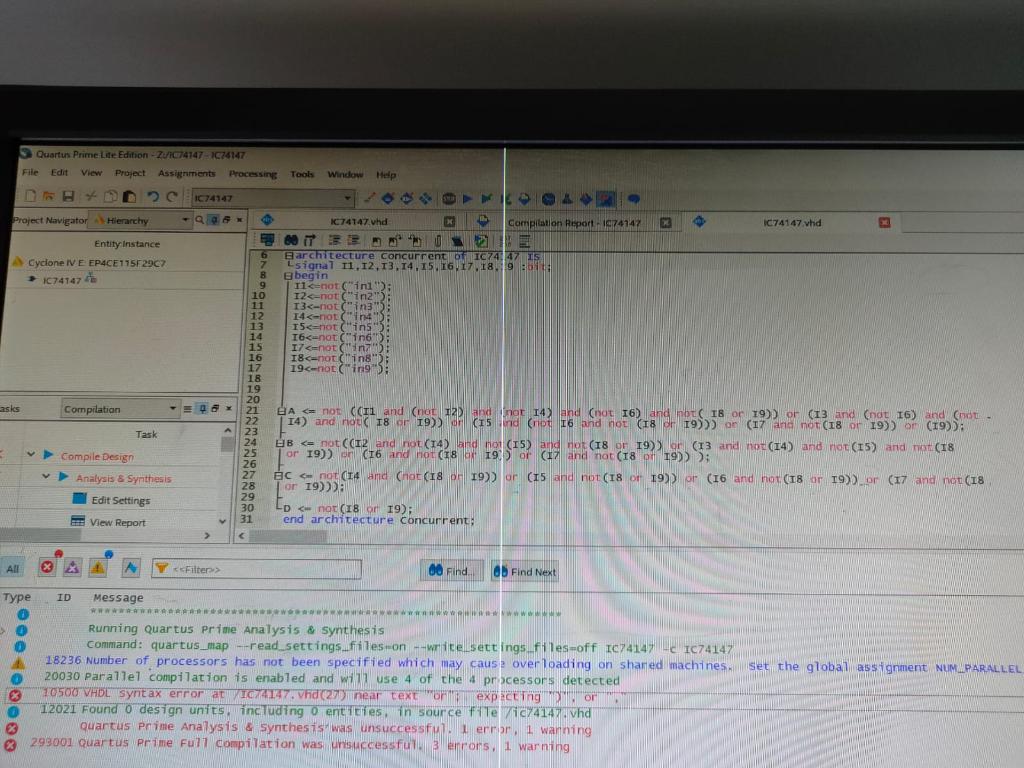
Task: Create a new file with the New icon
Action: pyautogui.click(x=32, y=198)
